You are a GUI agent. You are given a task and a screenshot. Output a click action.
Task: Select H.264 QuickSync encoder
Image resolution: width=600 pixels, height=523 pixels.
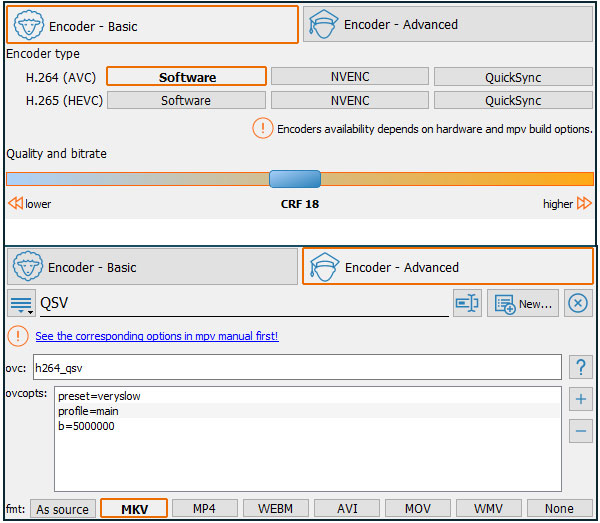(x=513, y=77)
